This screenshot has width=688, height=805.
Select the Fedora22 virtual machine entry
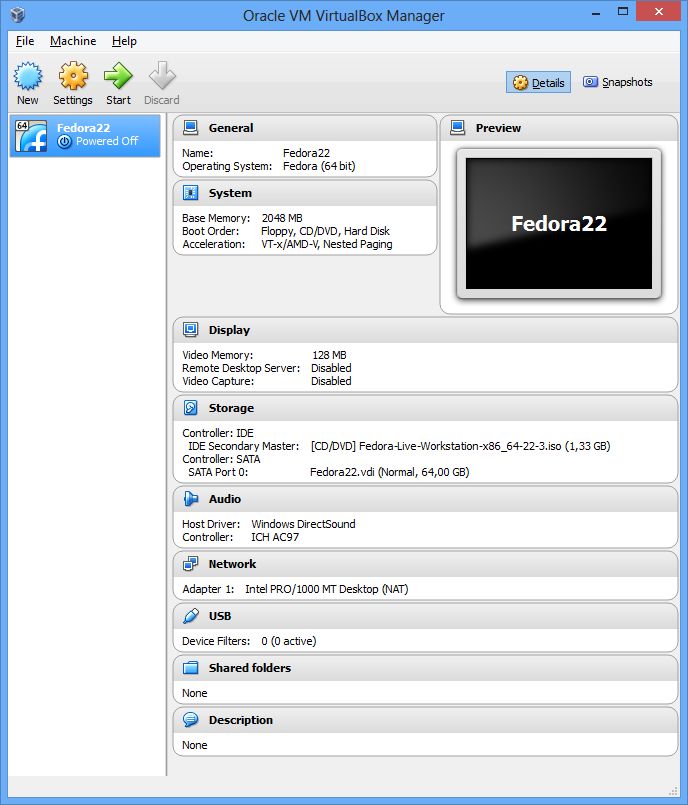(85, 136)
